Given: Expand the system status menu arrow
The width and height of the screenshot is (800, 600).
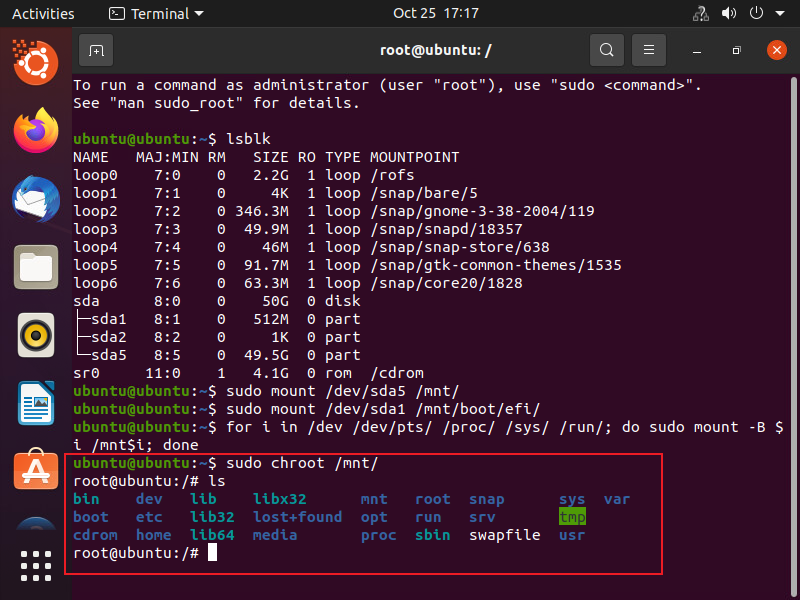Looking at the screenshot, I should 781,14.
